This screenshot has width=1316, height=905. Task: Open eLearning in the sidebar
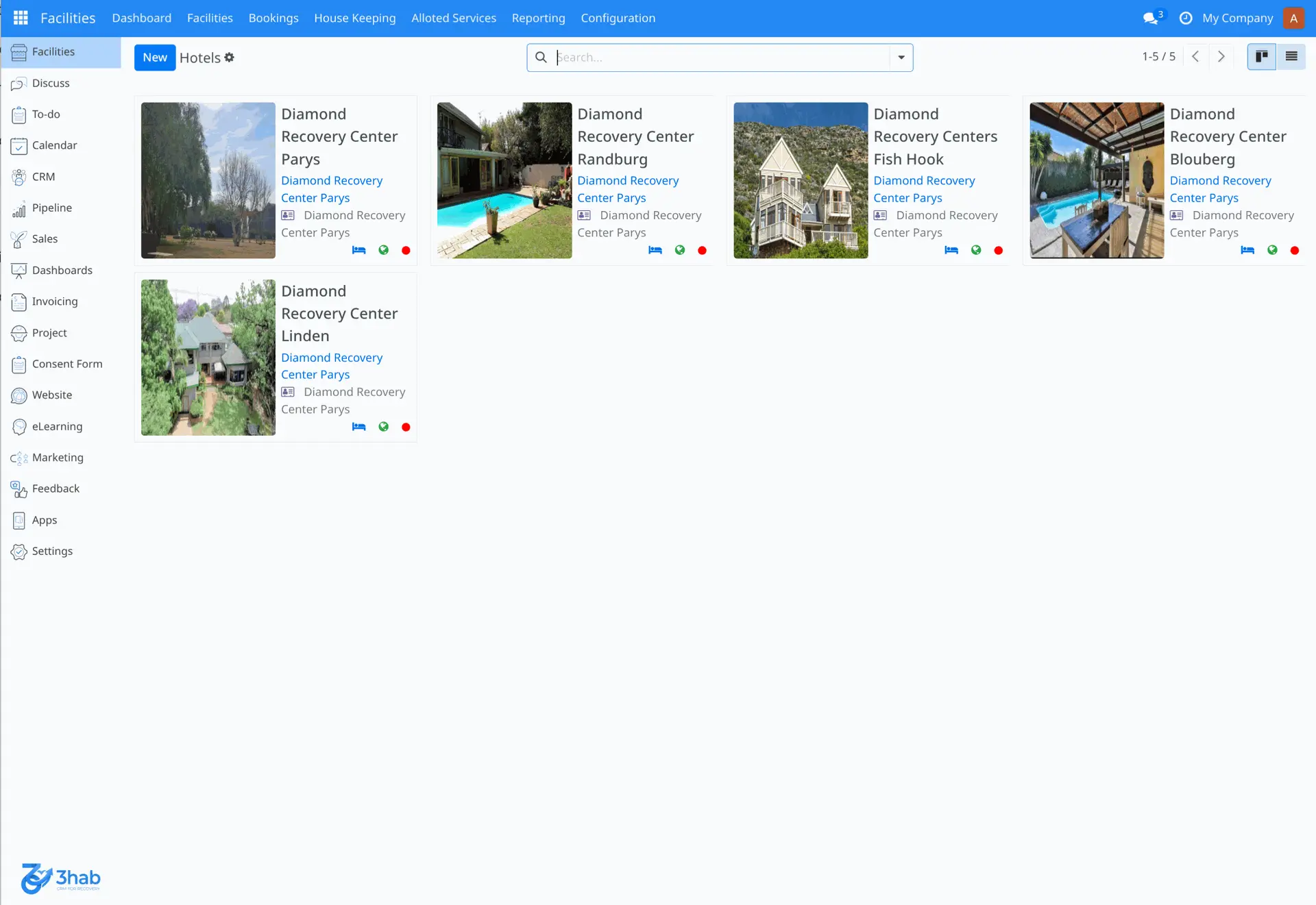(x=57, y=426)
